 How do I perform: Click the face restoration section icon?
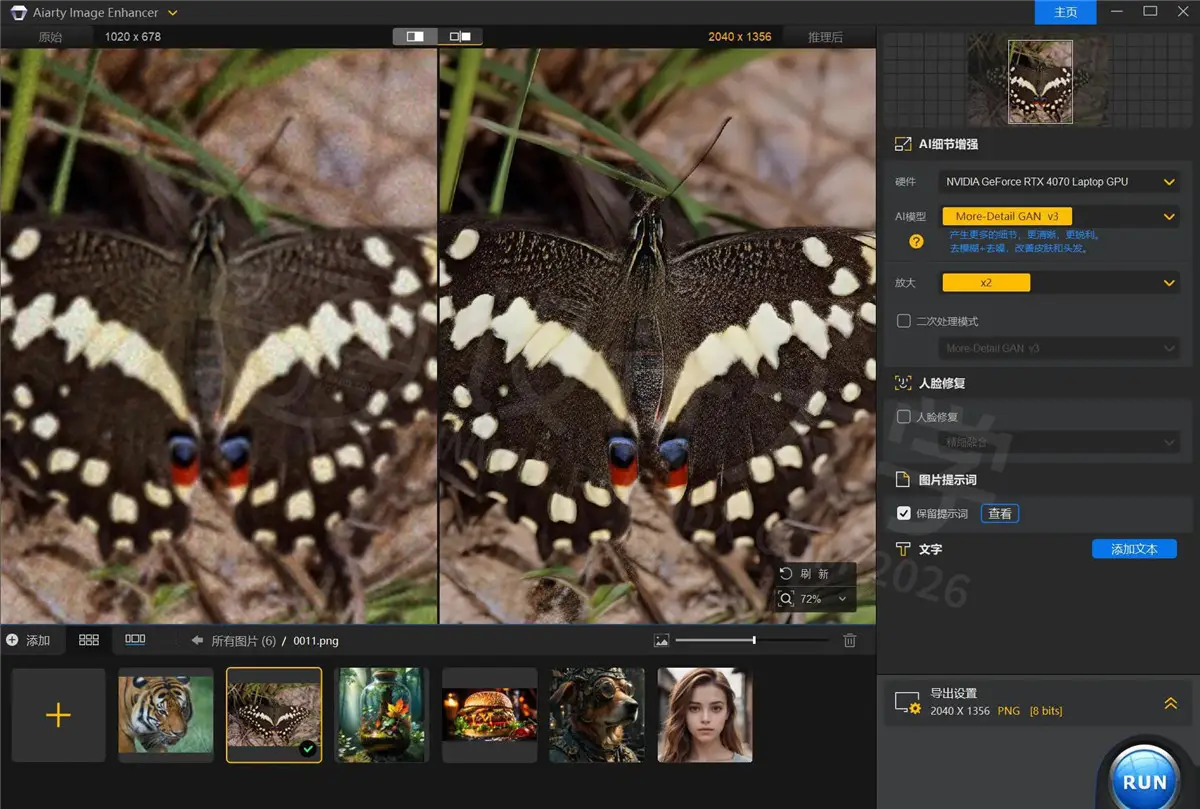(903, 383)
